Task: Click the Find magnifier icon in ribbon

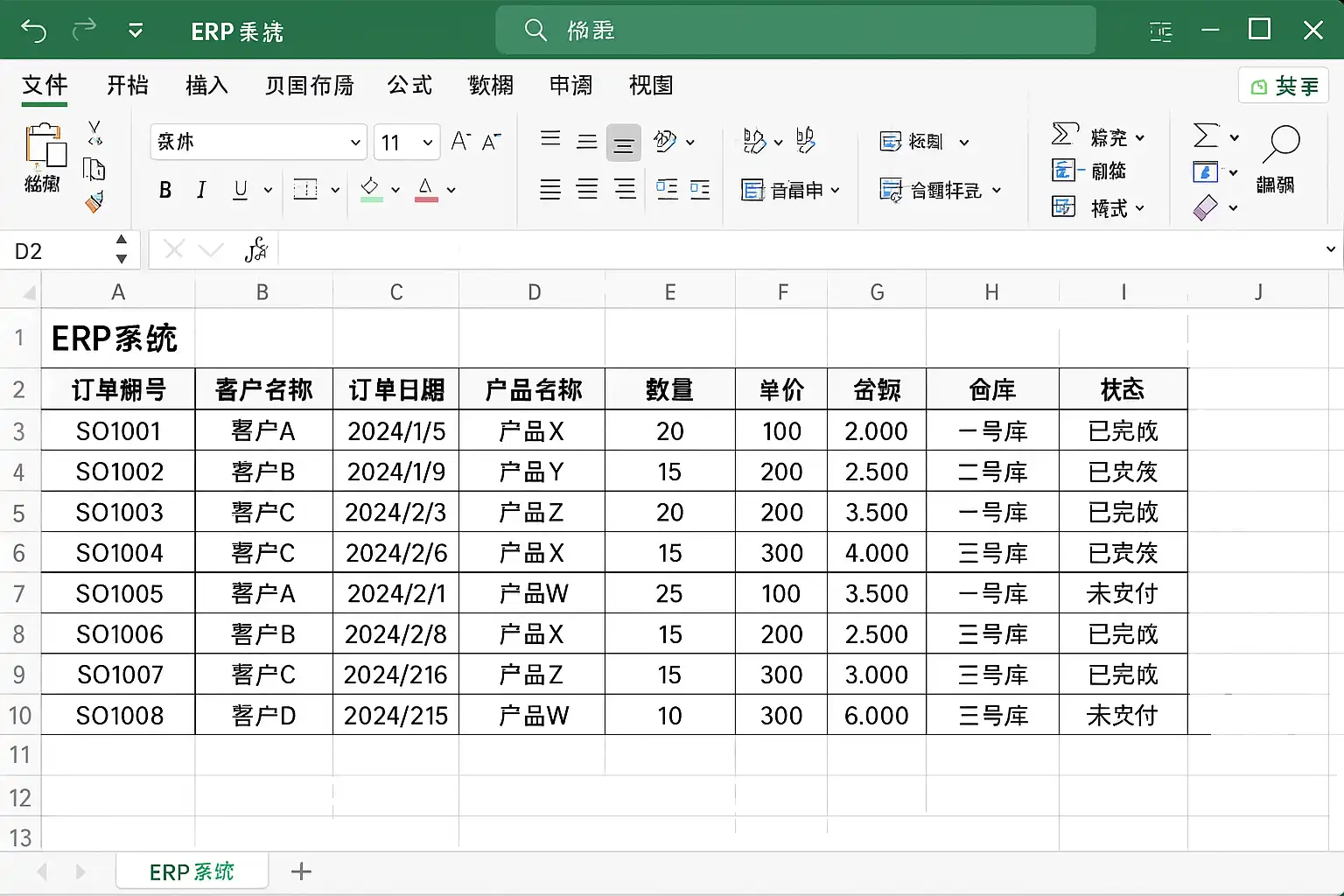Action: point(1280,143)
